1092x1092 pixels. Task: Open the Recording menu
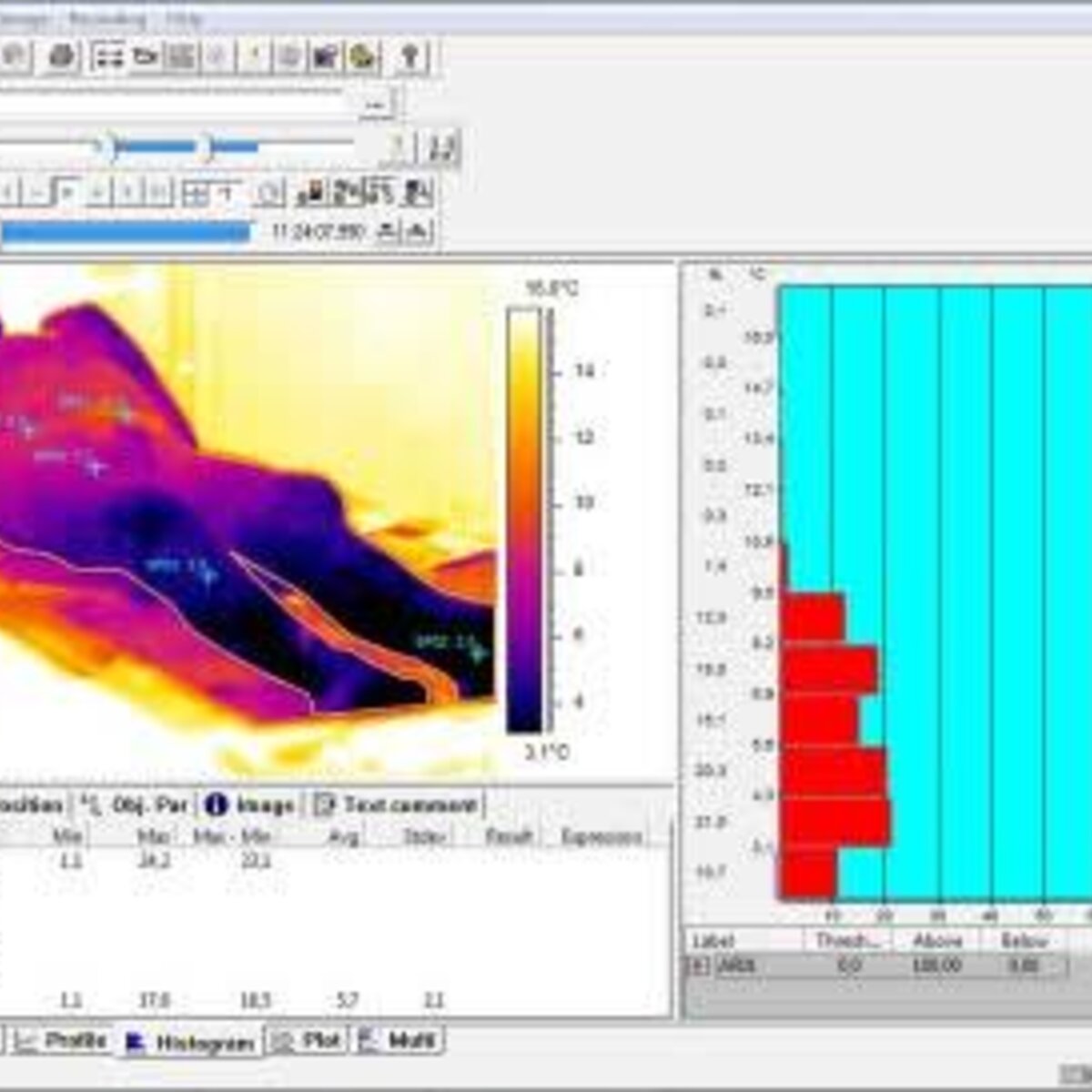pyautogui.click(x=107, y=19)
